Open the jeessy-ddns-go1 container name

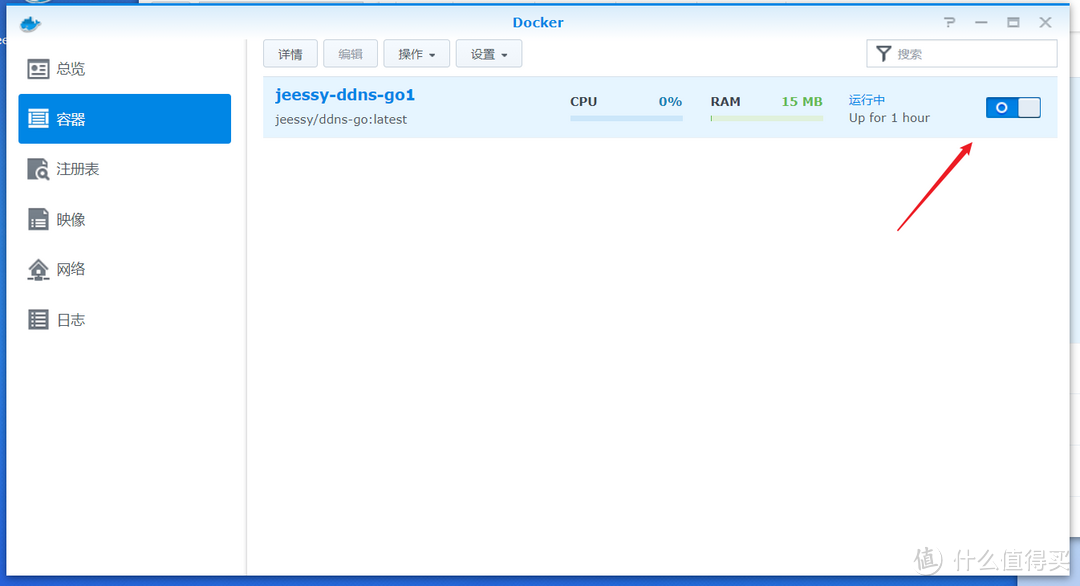coord(344,95)
